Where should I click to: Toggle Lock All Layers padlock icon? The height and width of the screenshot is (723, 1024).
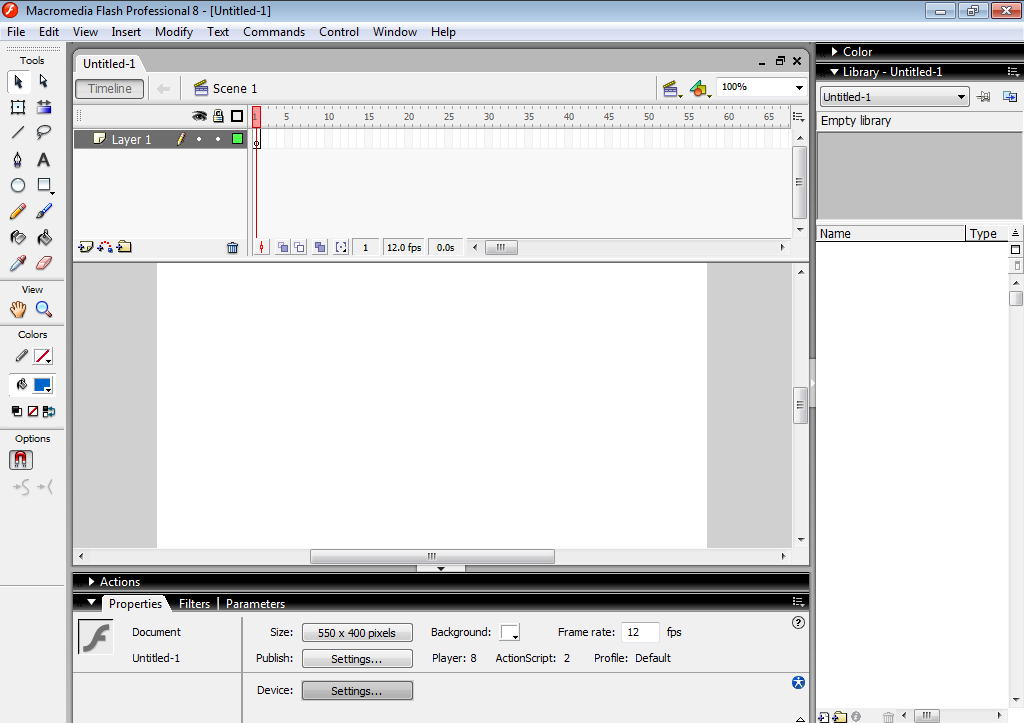219,116
